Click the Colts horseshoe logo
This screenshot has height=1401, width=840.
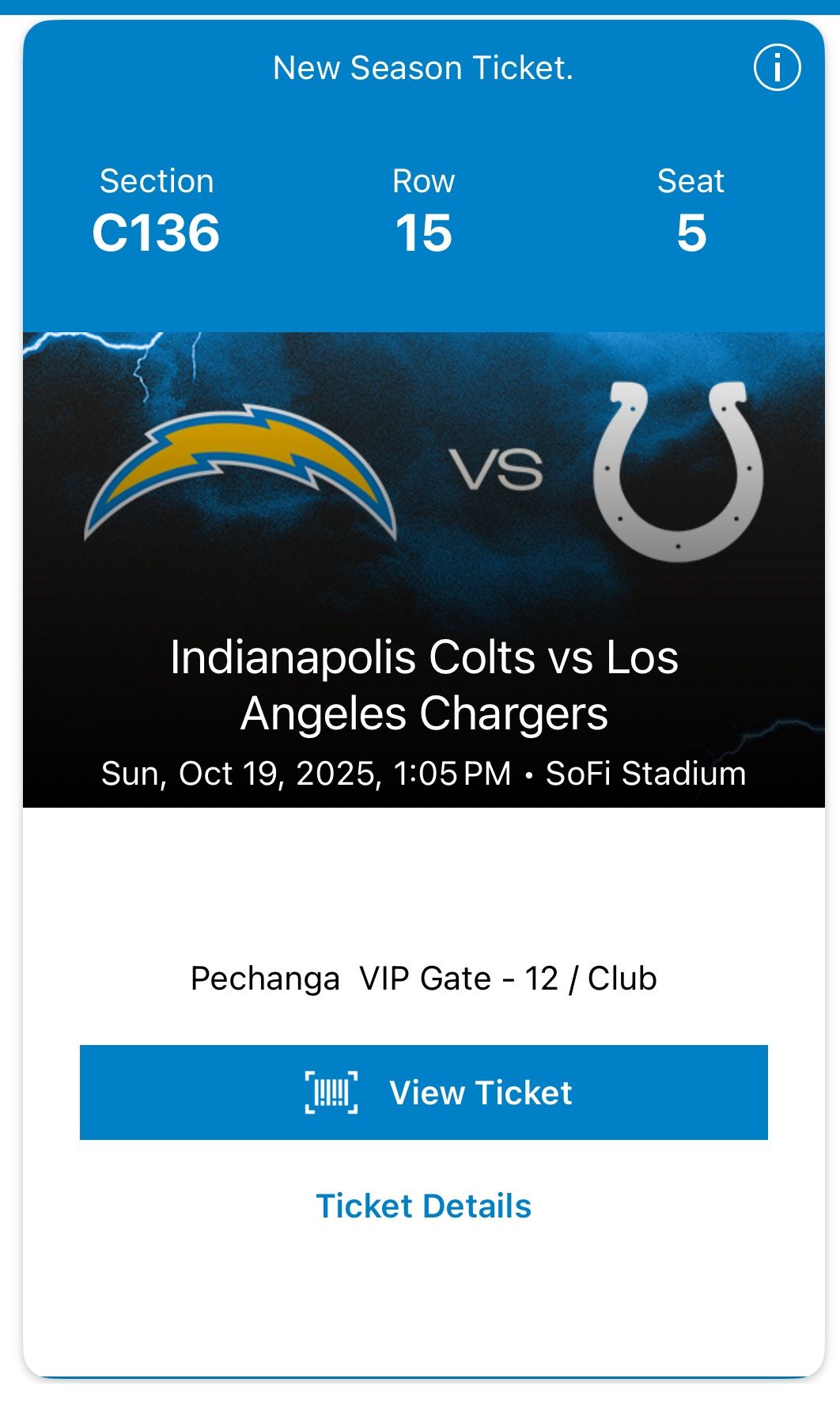pos(679,472)
